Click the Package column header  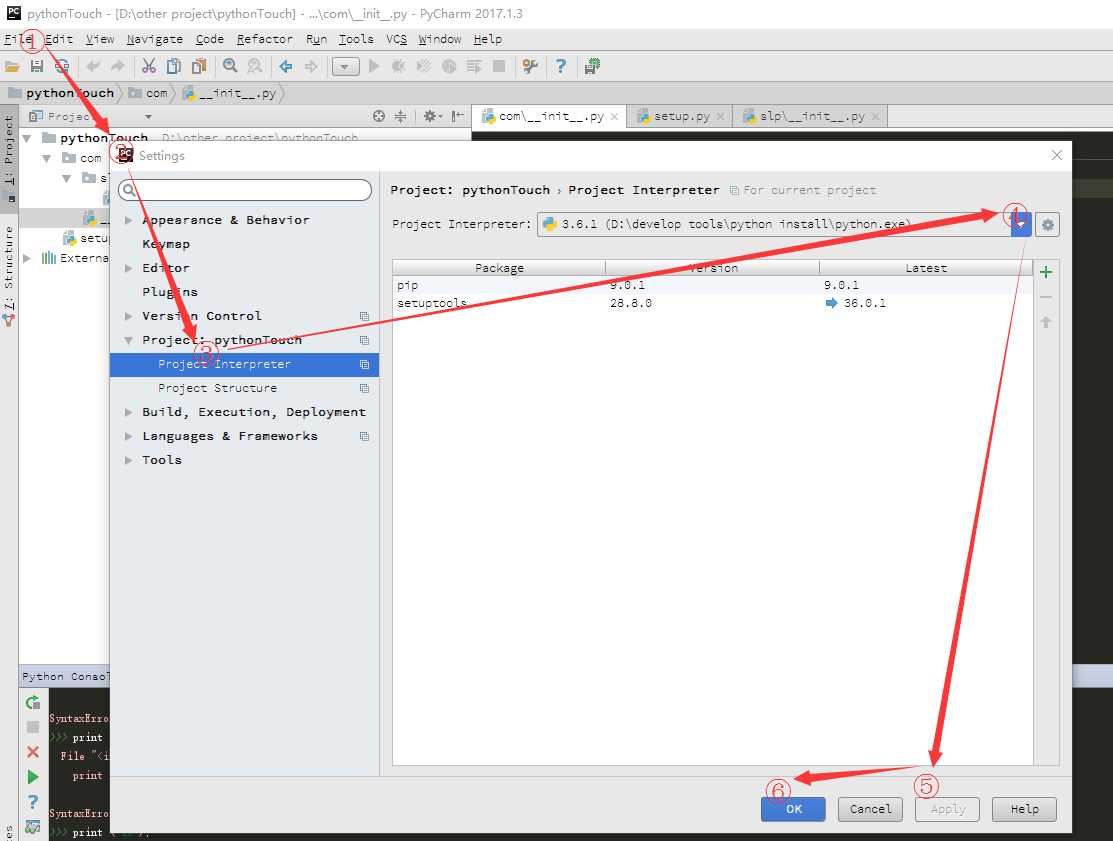coord(499,268)
